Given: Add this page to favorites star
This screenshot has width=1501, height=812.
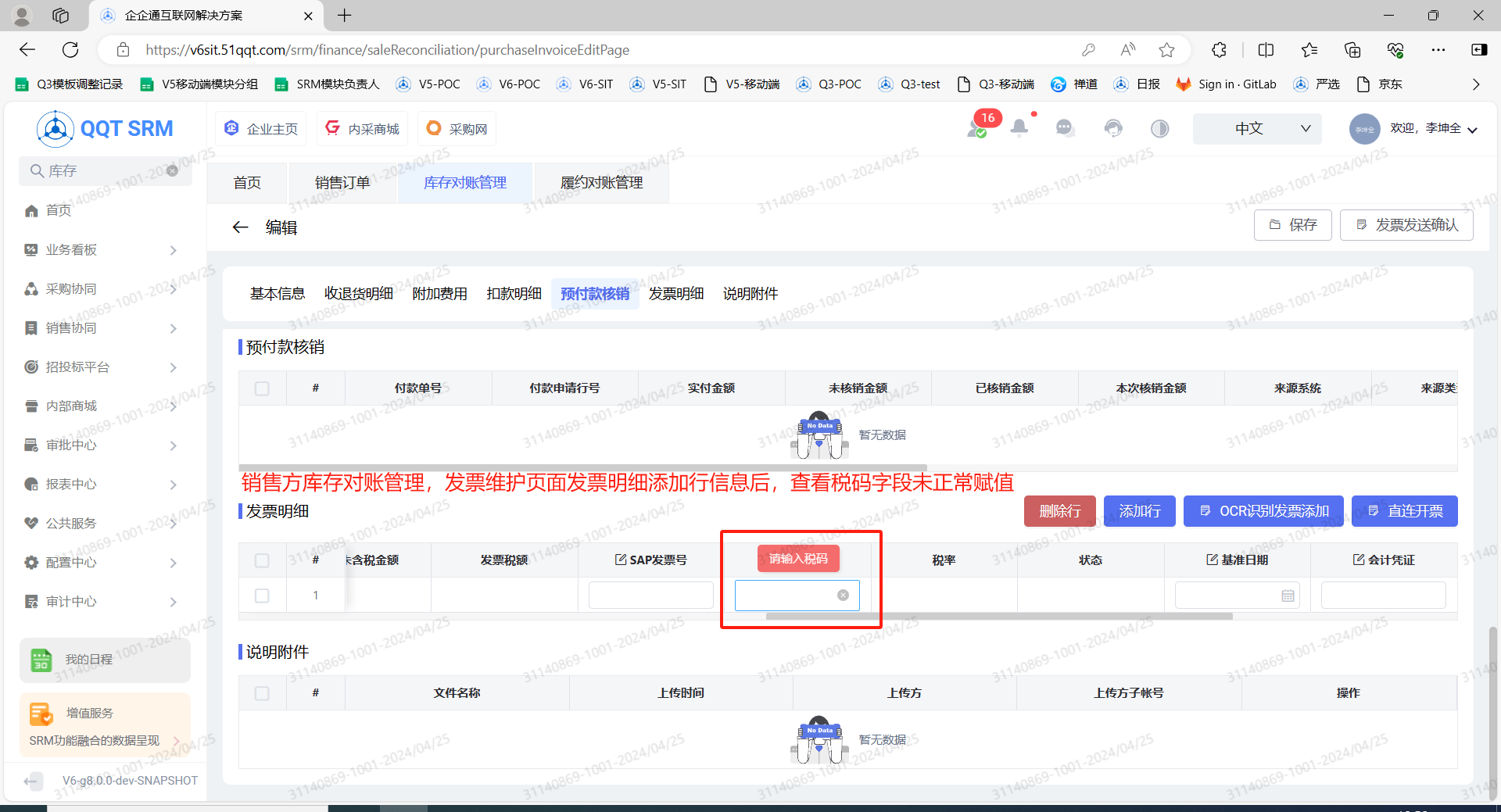Looking at the screenshot, I should pyautogui.click(x=1166, y=50).
